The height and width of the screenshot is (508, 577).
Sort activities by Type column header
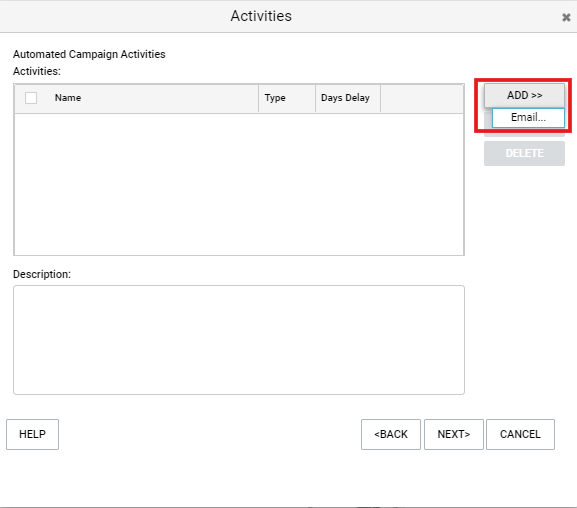click(275, 98)
